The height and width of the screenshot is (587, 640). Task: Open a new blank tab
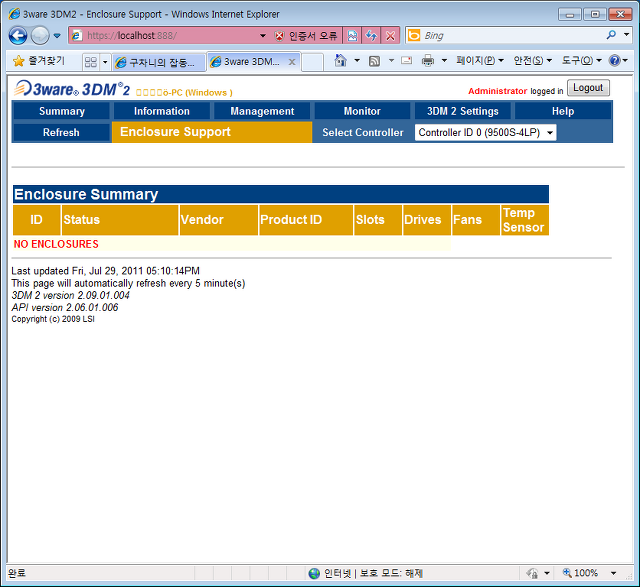(313, 62)
